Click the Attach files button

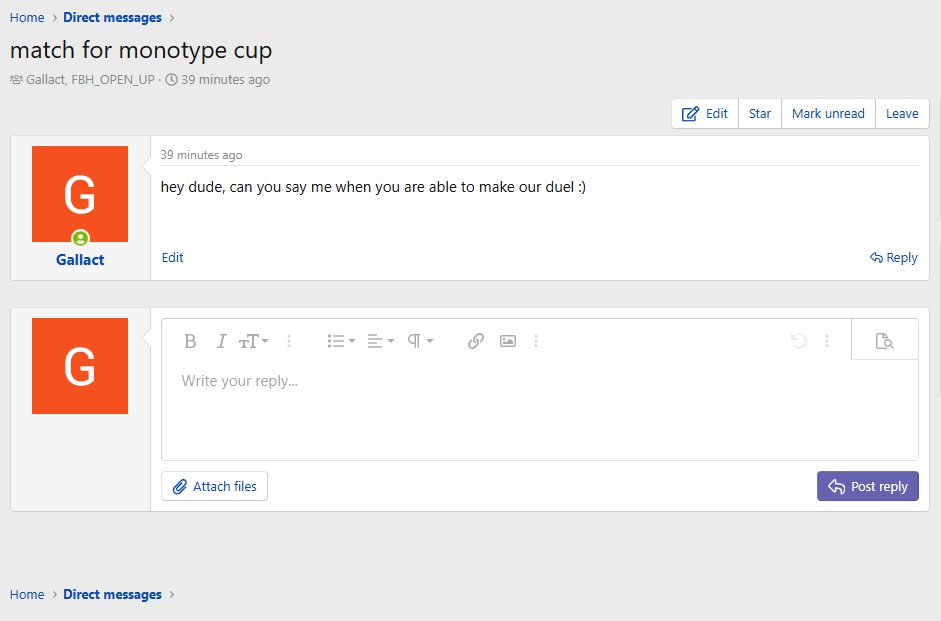pos(214,487)
